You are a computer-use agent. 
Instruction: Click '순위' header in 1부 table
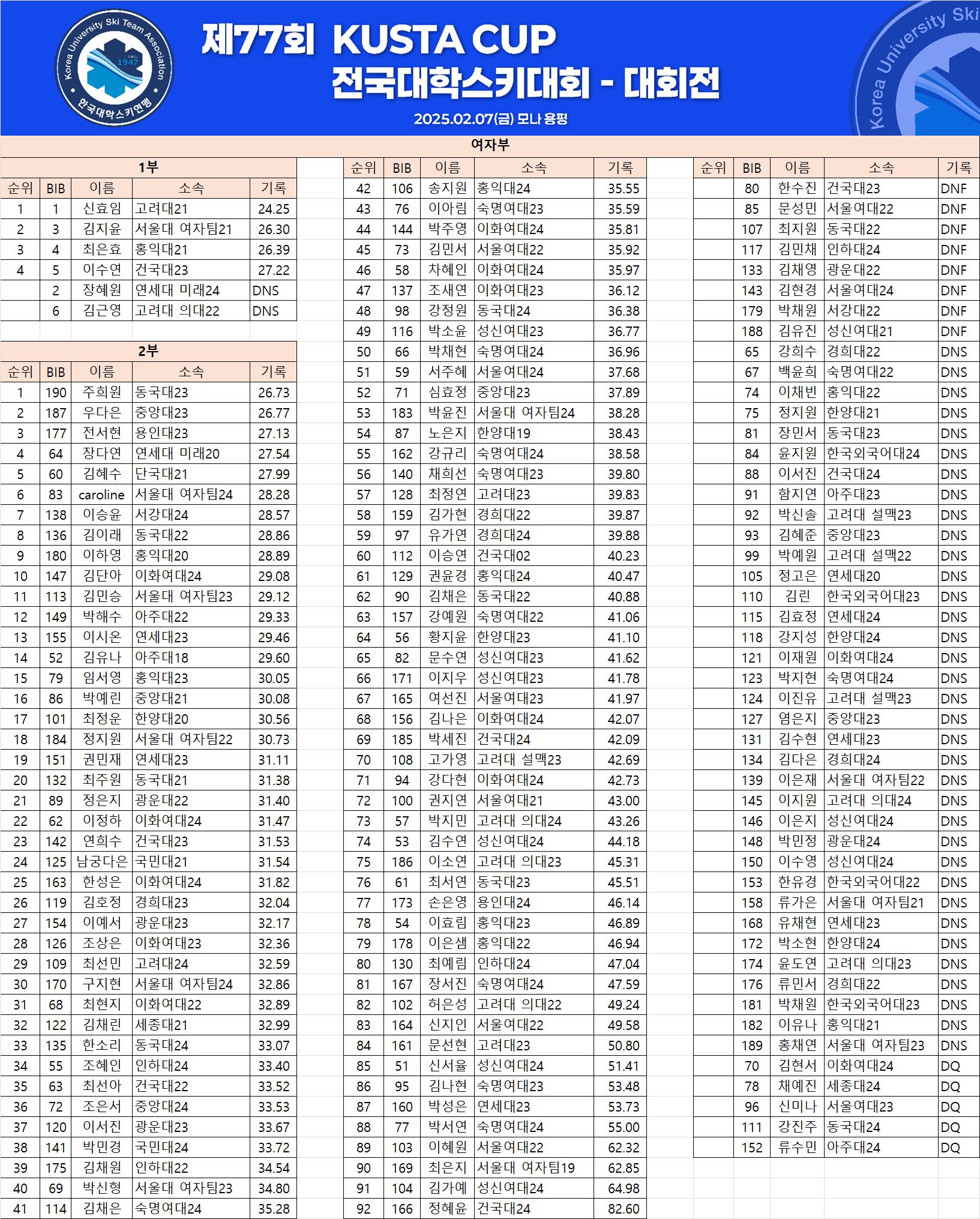[20, 188]
